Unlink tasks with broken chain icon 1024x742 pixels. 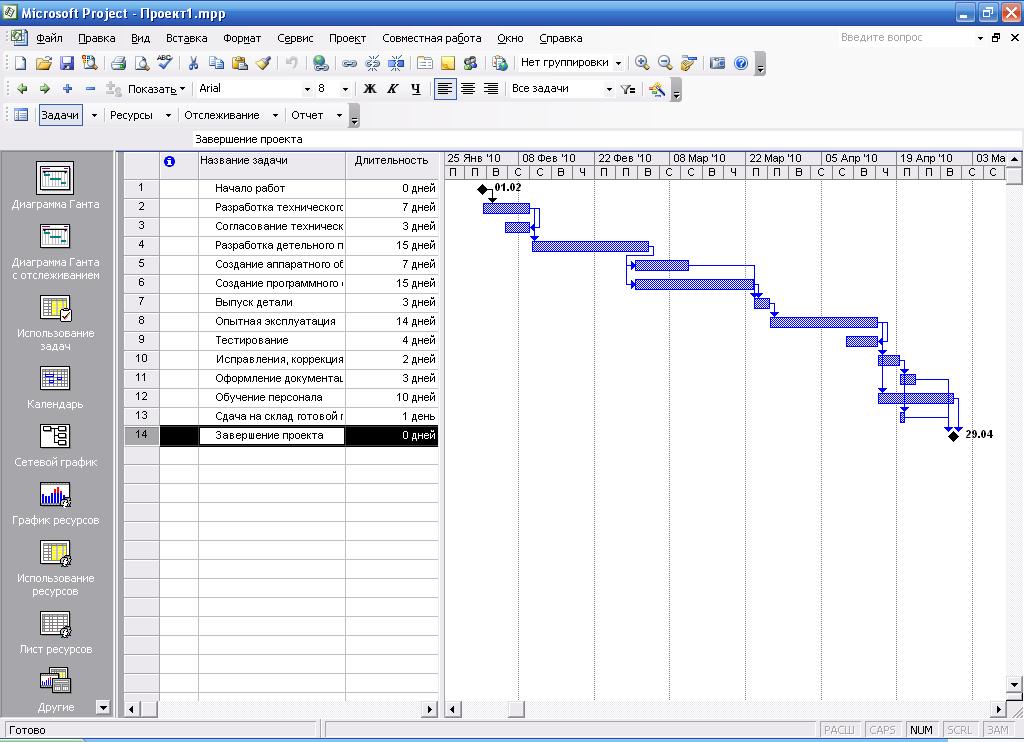click(372, 63)
